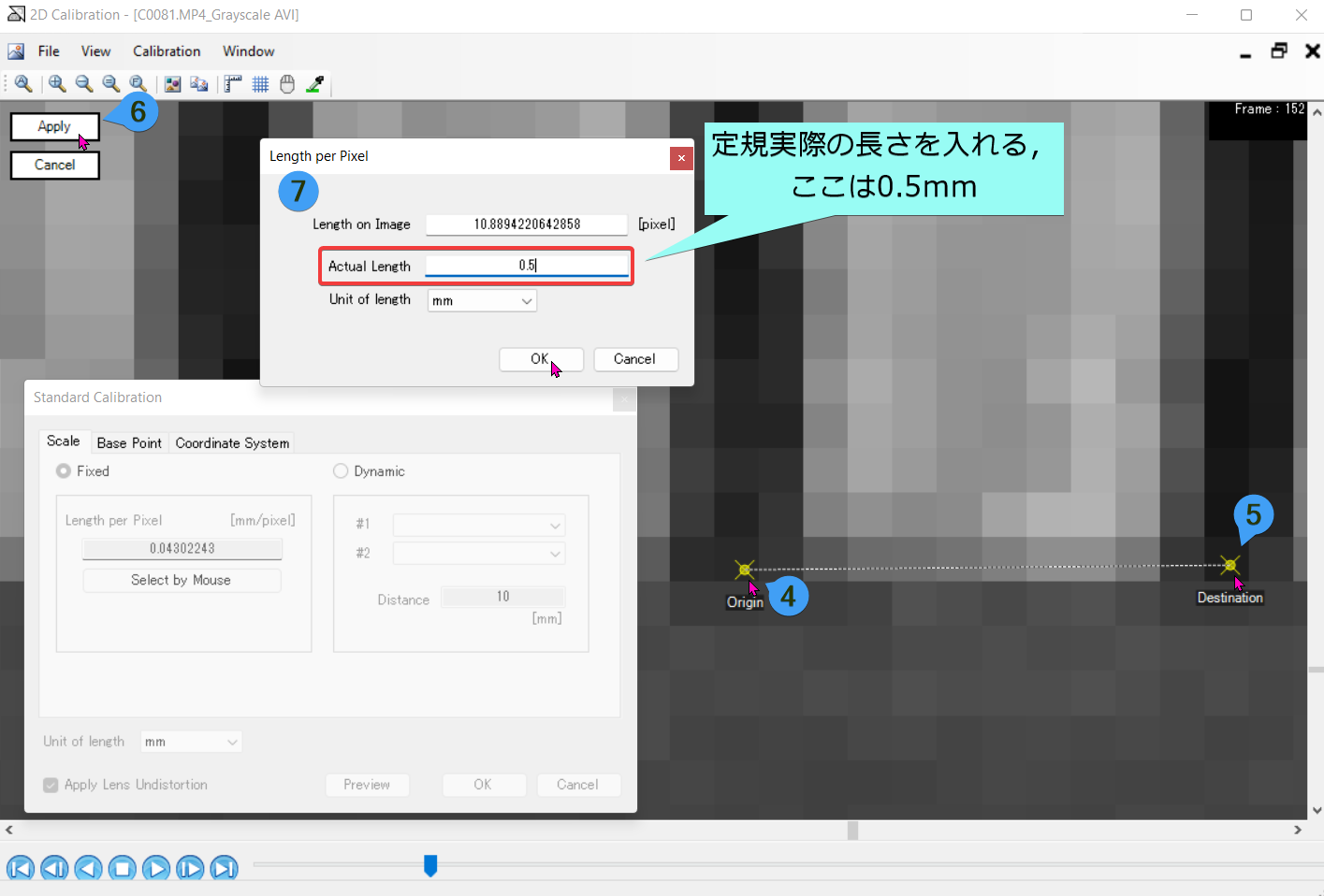Expand the #2 dropdown under Dynamic
This screenshot has width=1324, height=896.
click(478, 554)
